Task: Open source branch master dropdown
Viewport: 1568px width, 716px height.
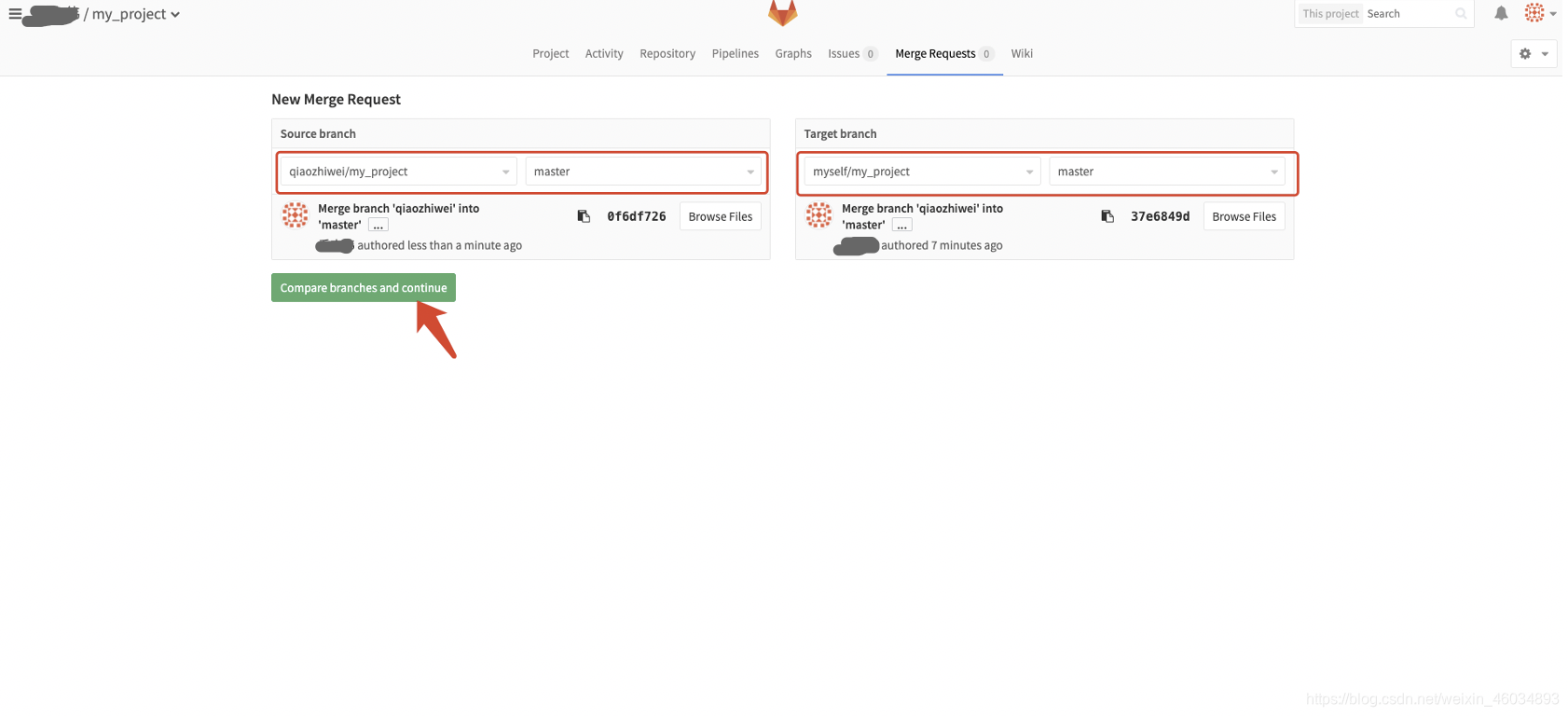Action: click(643, 172)
